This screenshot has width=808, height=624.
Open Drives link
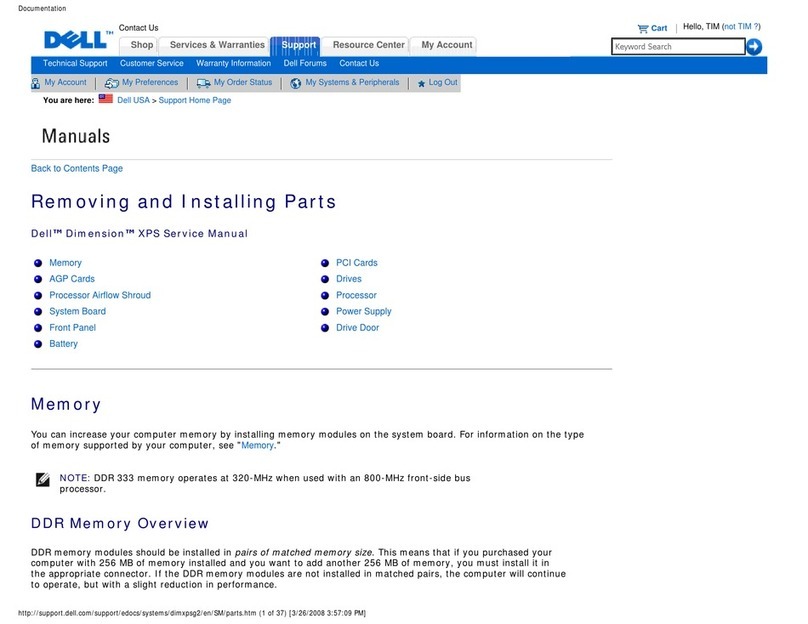pos(349,279)
